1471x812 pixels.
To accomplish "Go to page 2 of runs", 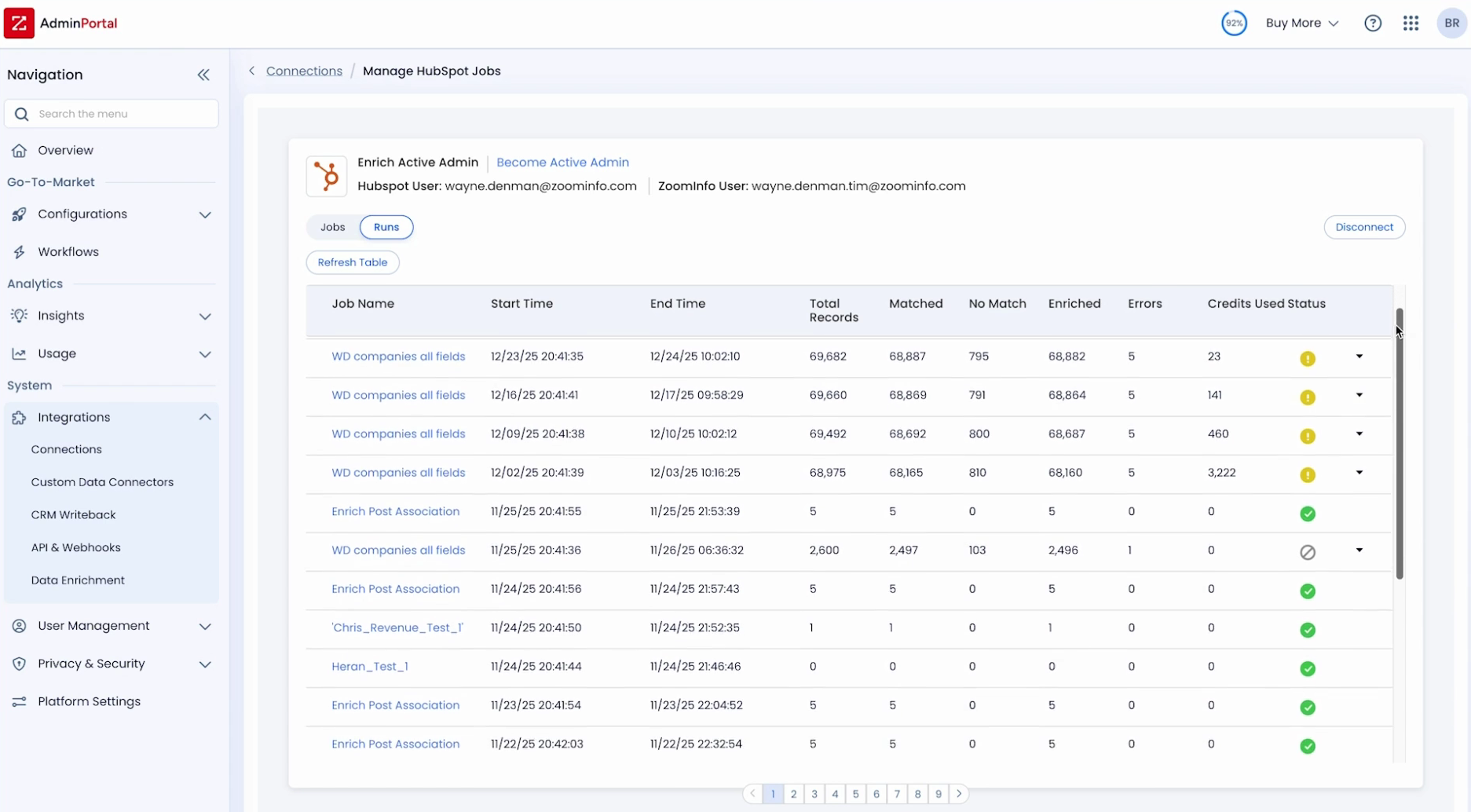I will pos(793,794).
